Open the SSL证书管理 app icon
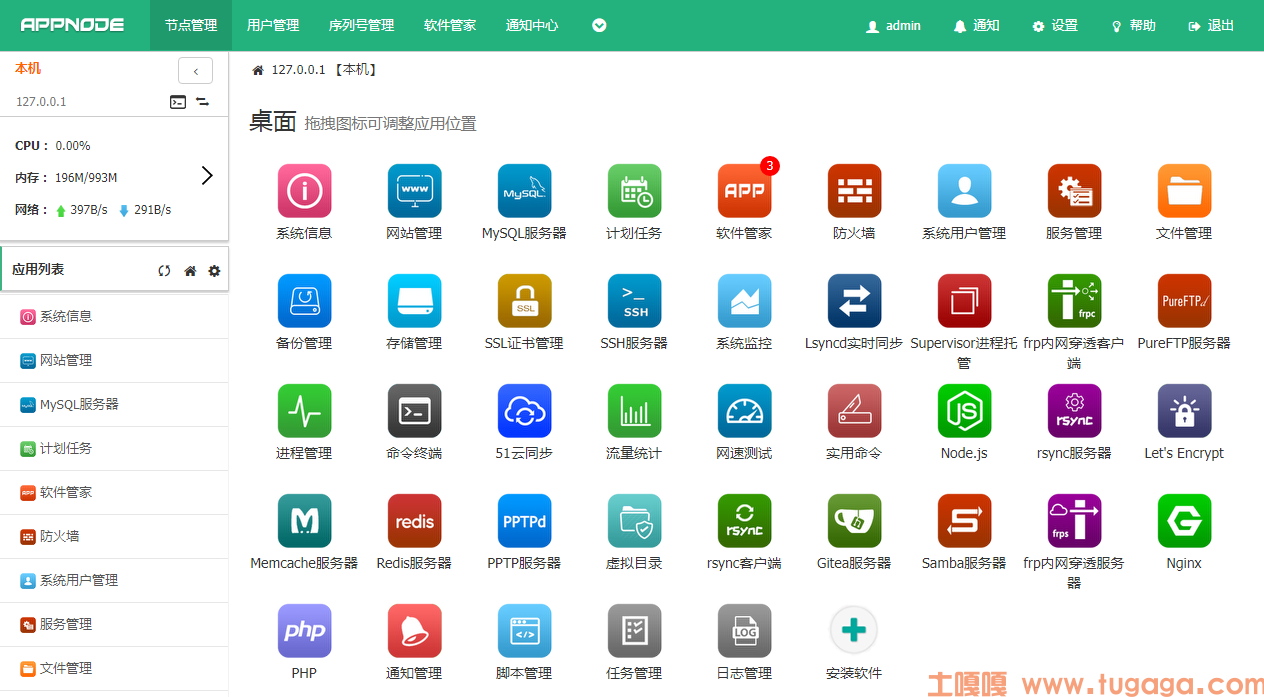Image resolution: width=1264 pixels, height=697 pixels. click(x=524, y=301)
